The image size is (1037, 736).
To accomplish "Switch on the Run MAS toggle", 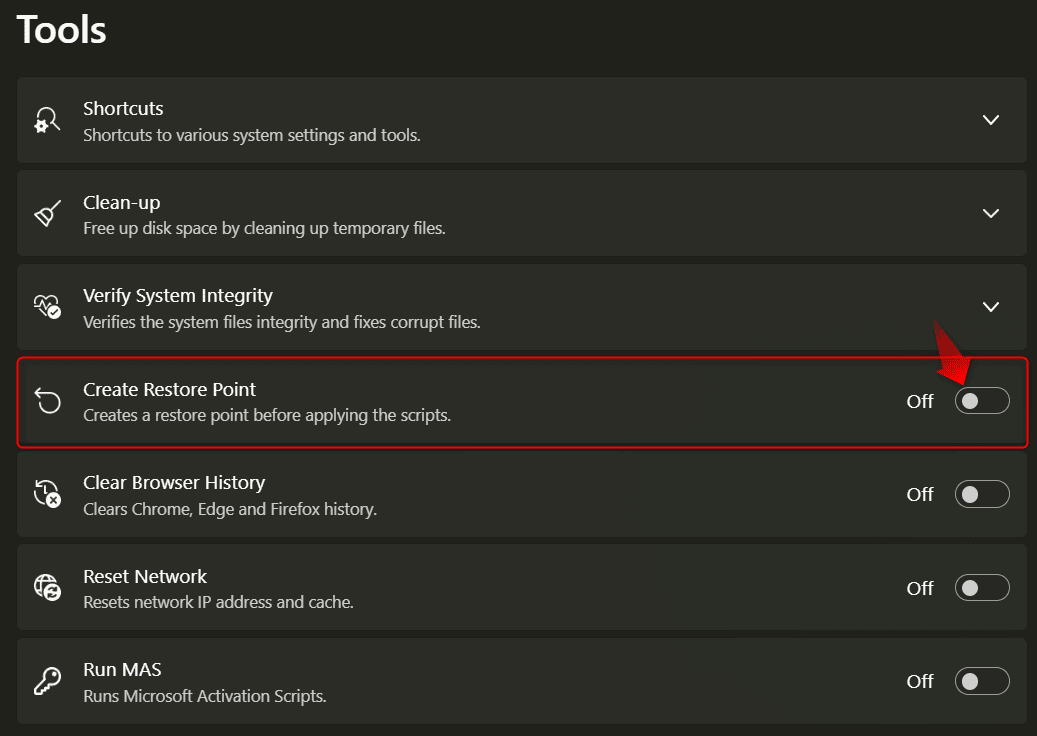I will point(982,681).
